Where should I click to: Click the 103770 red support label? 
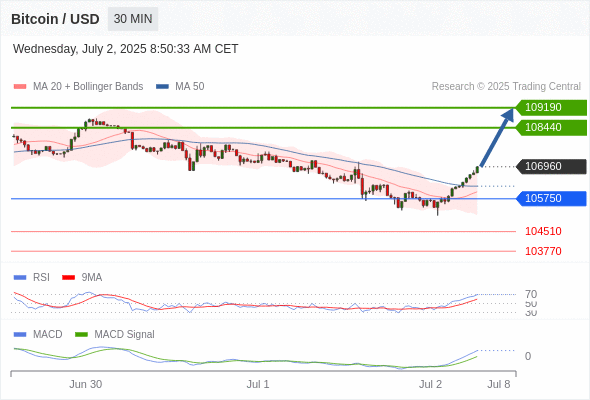(x=543, y=251)
